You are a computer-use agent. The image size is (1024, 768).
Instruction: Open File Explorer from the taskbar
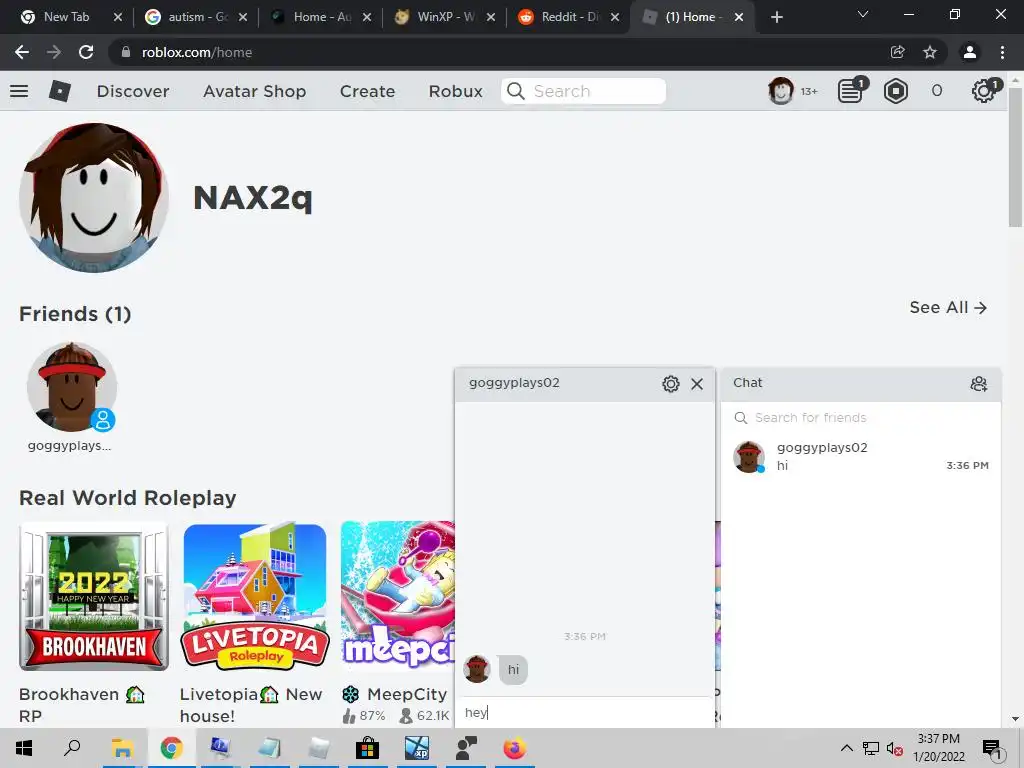122,748
